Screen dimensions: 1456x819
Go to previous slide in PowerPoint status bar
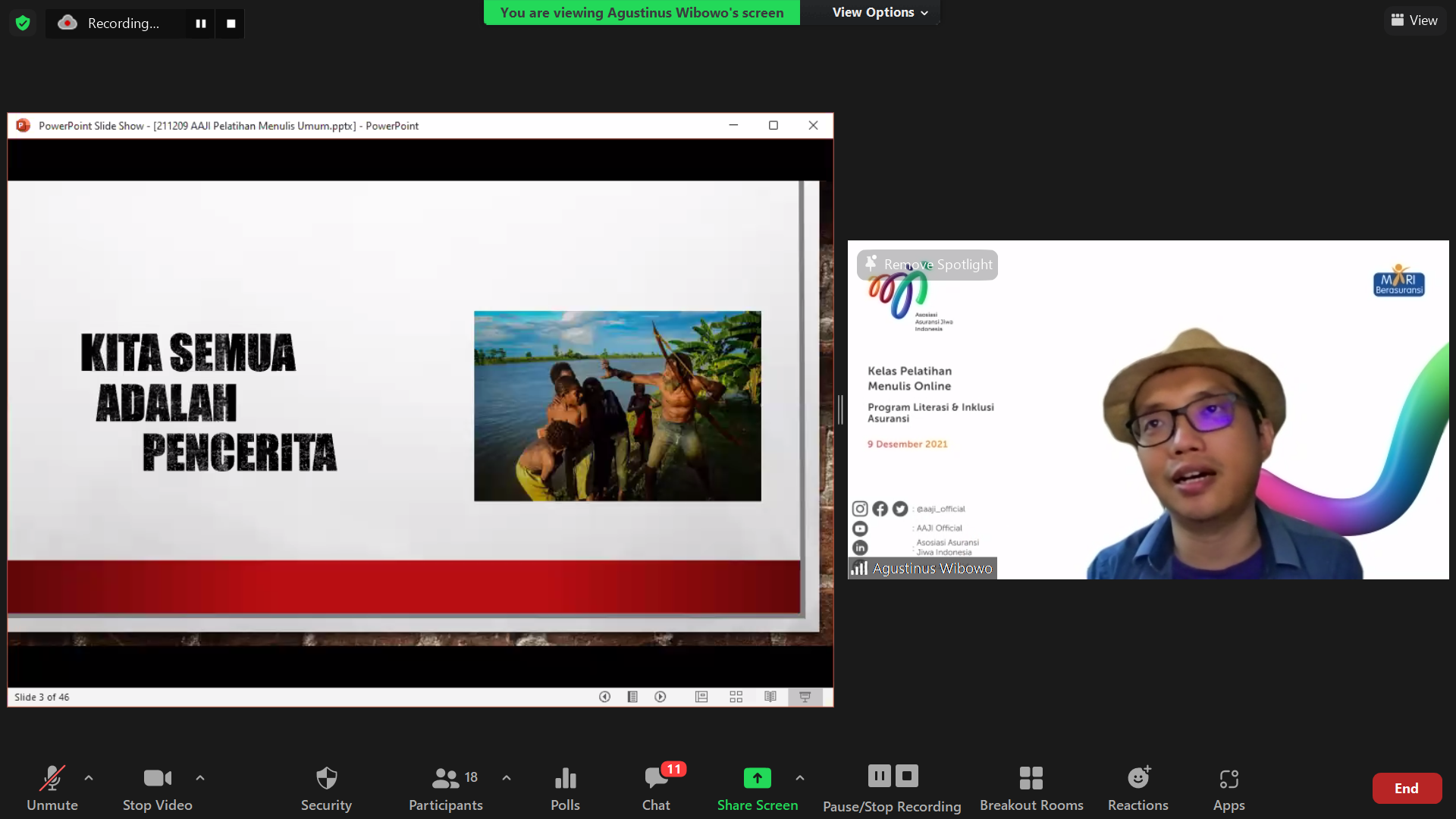(x=604, y=697)
